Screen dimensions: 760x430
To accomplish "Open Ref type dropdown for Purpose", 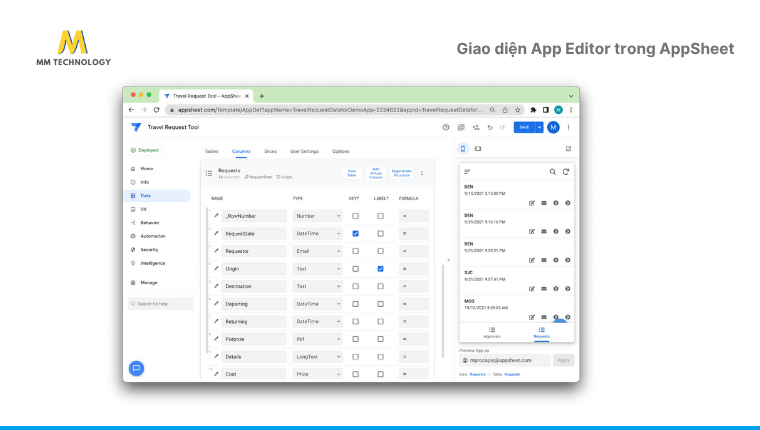I will (317, 339).
